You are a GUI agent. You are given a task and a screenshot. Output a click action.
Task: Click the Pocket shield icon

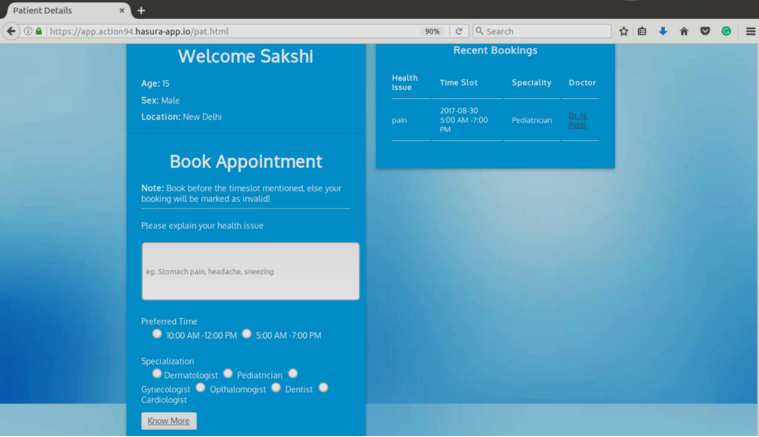click(x=705, y=31)
